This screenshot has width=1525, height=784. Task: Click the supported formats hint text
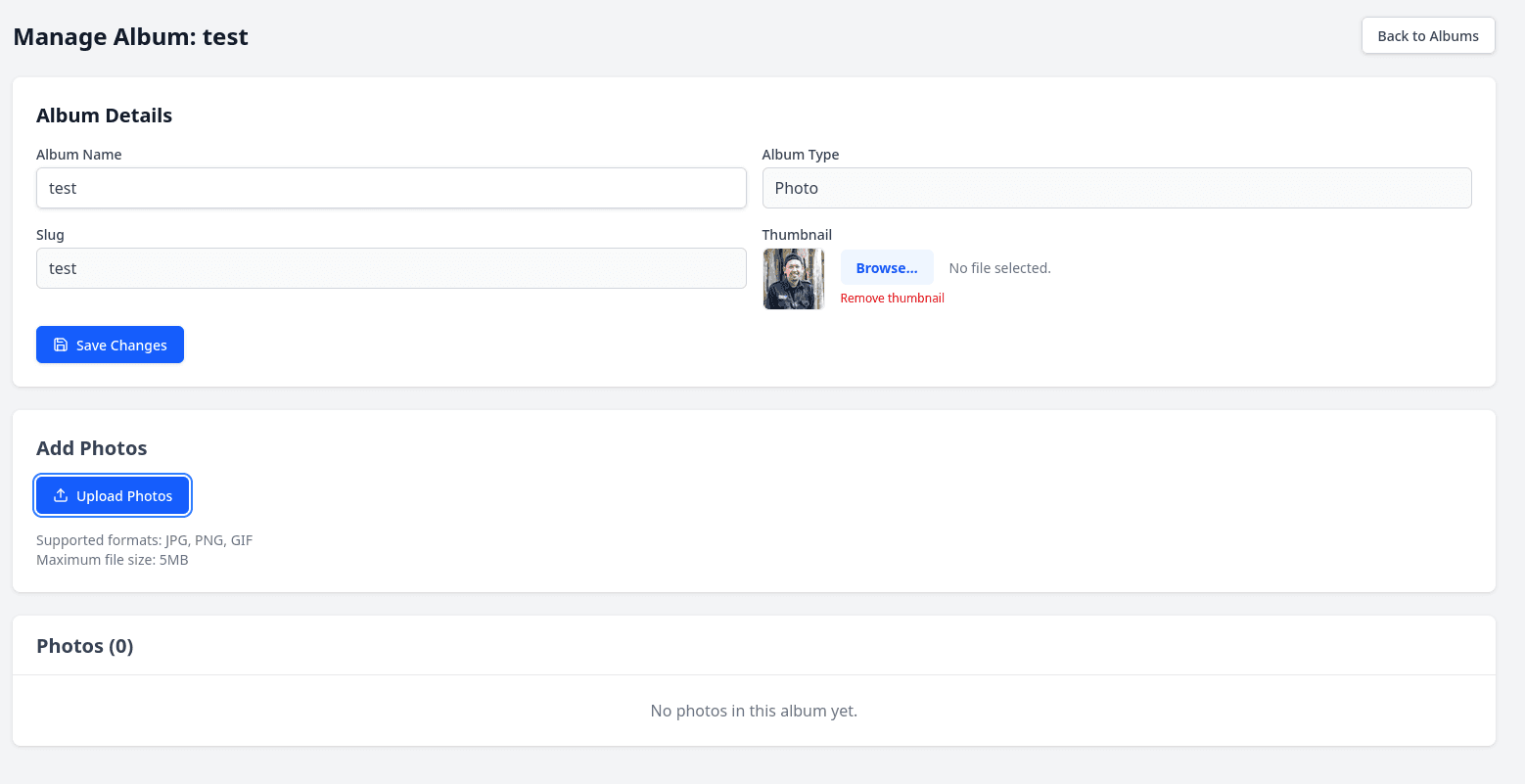[x=145, y=540]
